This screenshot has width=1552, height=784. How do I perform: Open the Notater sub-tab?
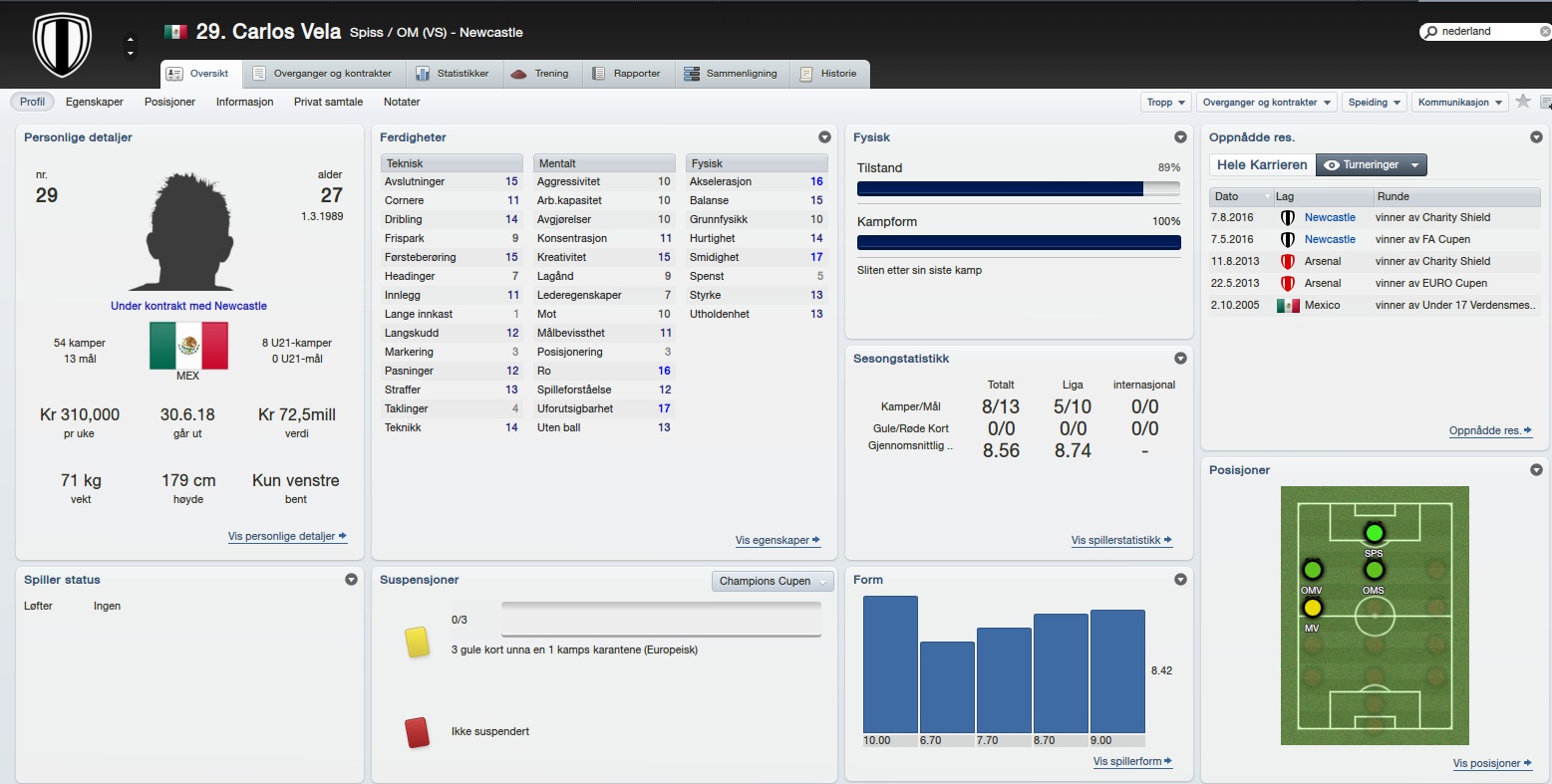pyautogui.click(x=402, y=102)
